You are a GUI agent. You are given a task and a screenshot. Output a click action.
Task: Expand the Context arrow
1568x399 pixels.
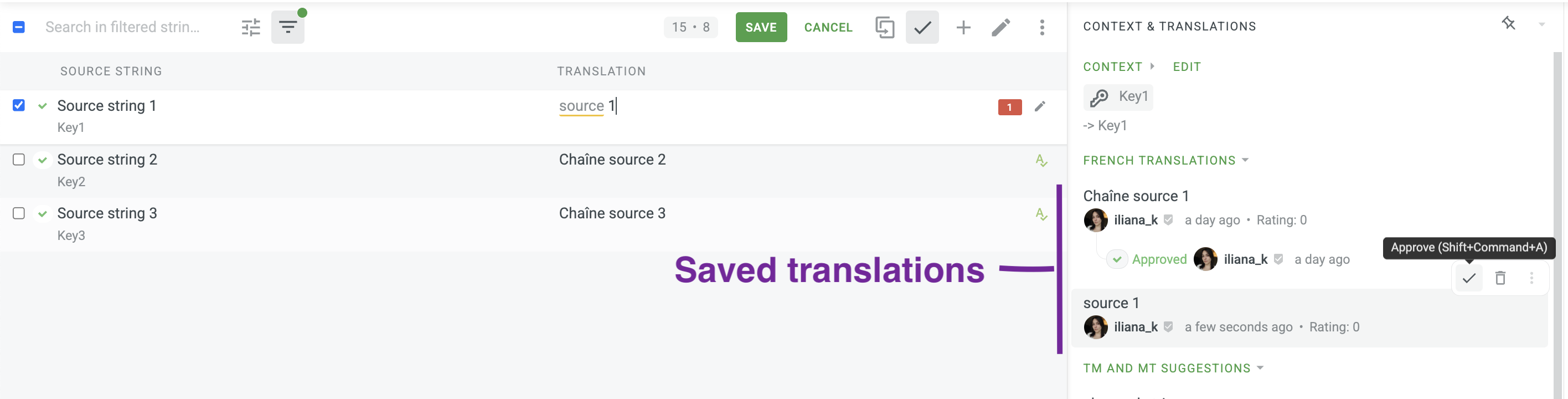(1152, 66)
